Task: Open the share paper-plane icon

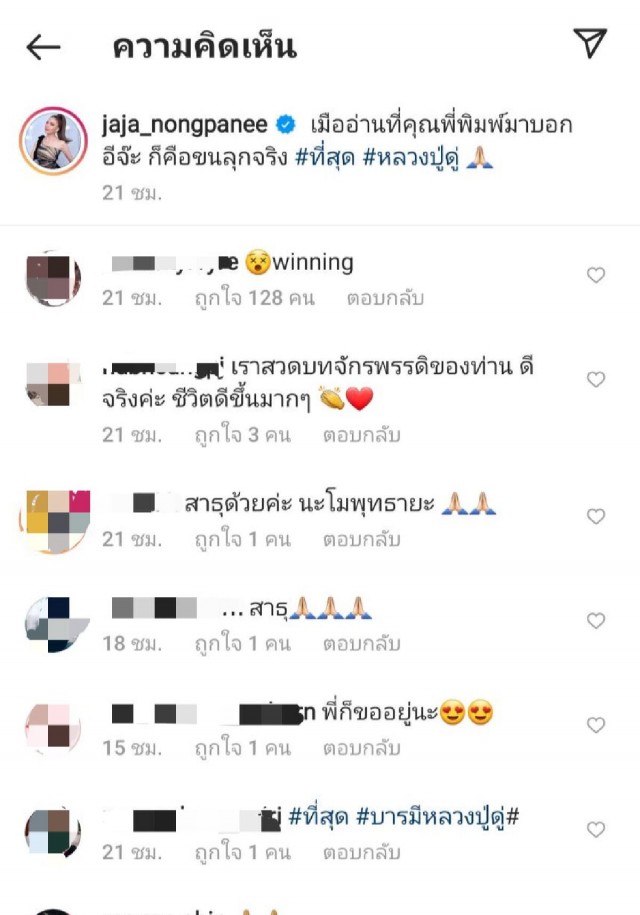Action: (590, 43)
